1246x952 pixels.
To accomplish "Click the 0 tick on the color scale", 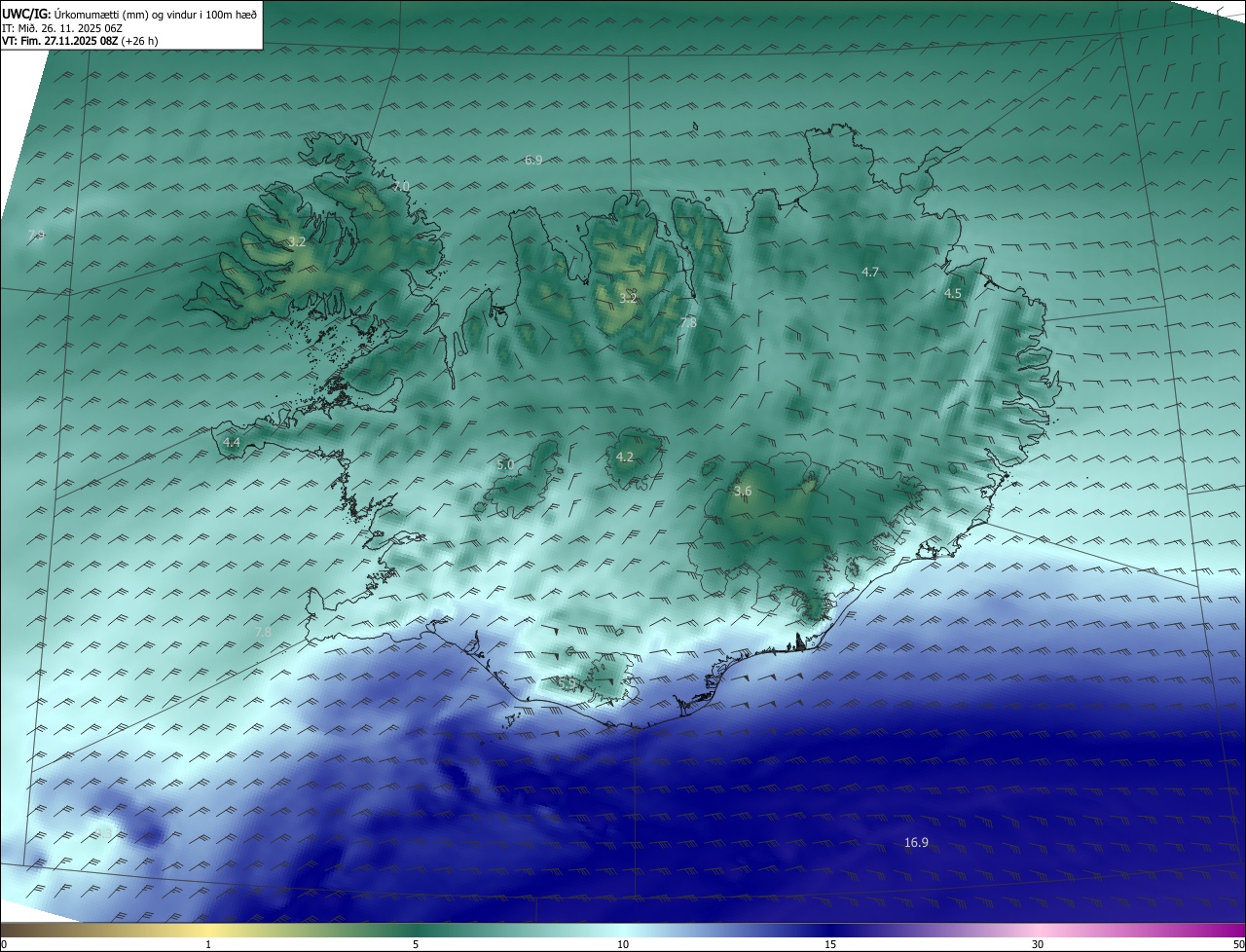I will tap(4, 945).
